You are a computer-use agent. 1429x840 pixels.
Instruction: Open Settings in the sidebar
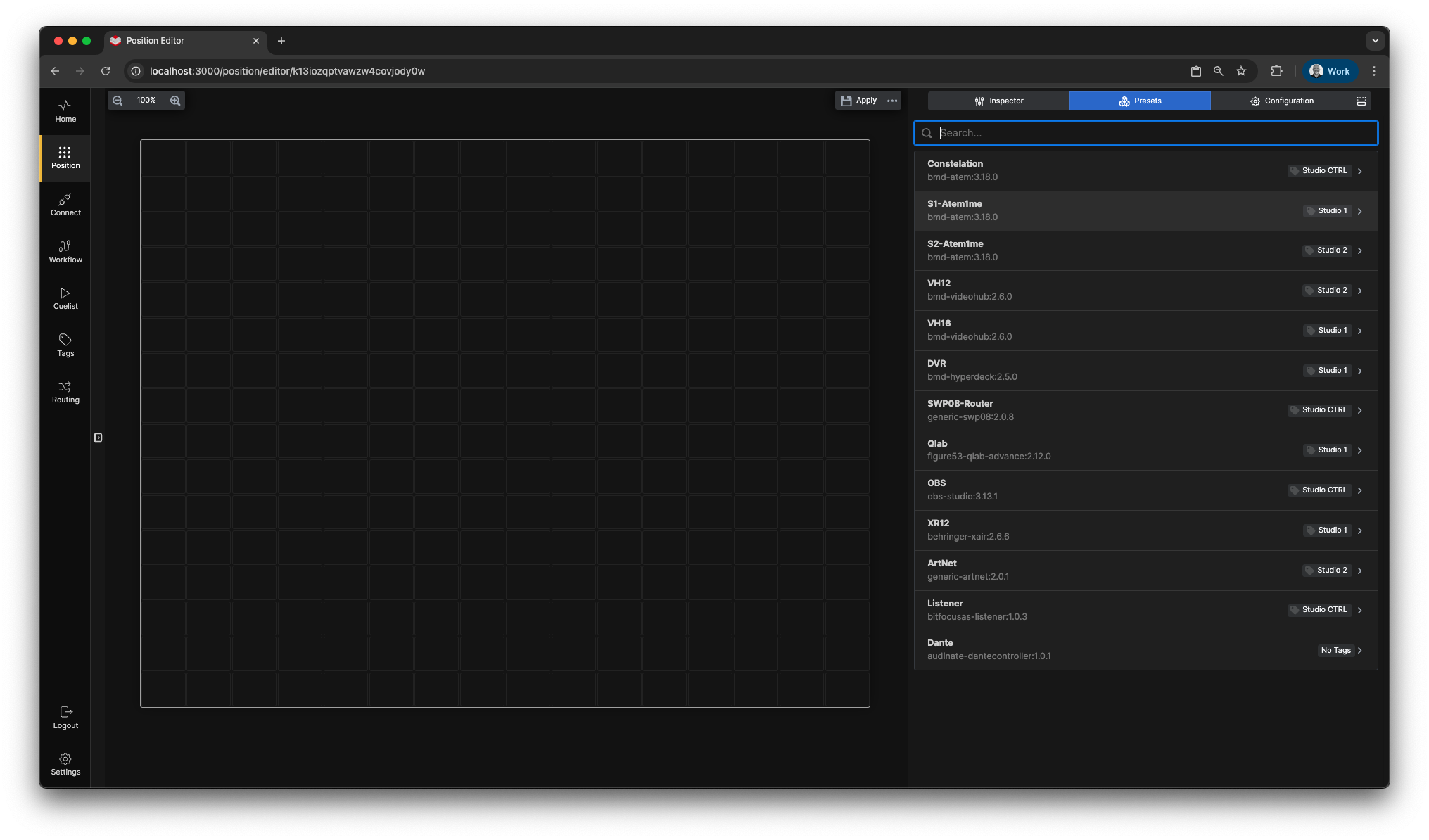click(x=65, y=764)
